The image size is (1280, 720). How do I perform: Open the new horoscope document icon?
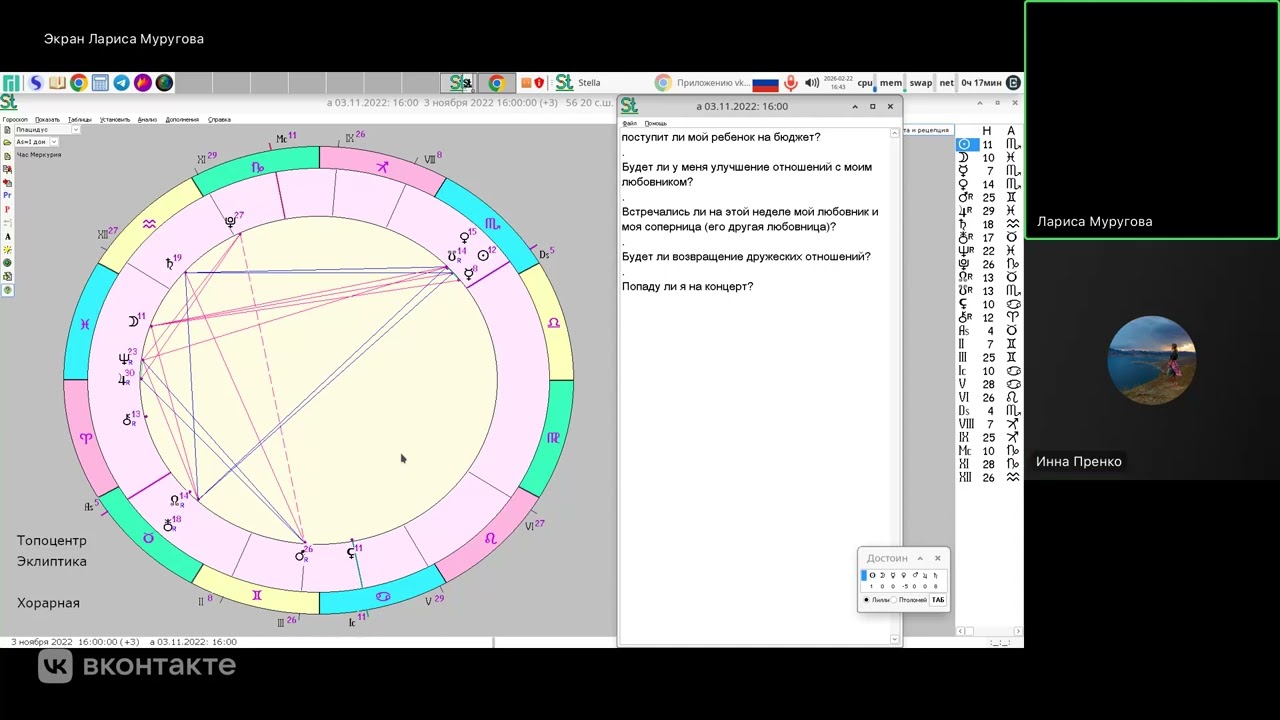click(8, 130)
